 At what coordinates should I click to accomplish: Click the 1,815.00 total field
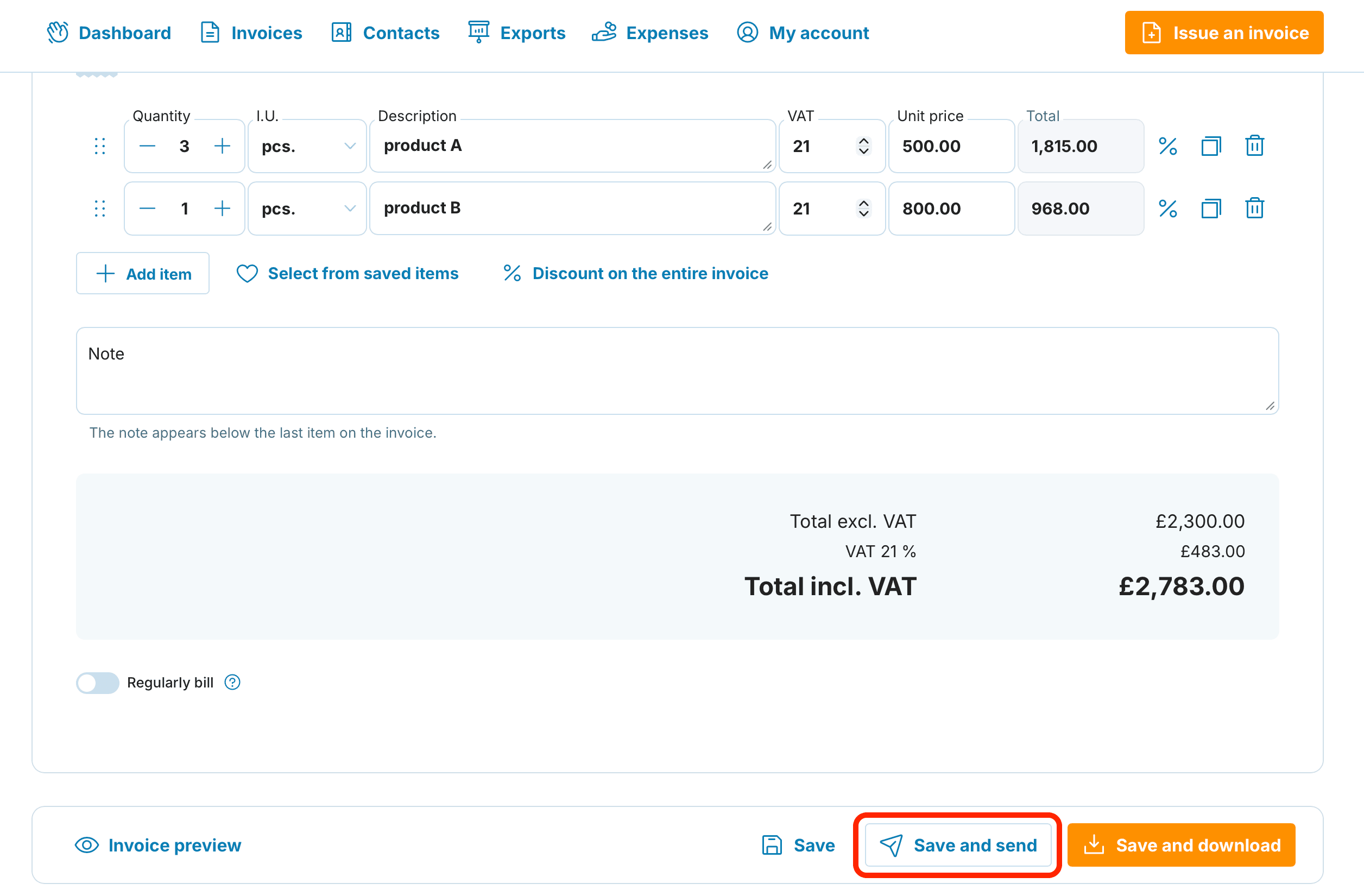click(1081, 146)
